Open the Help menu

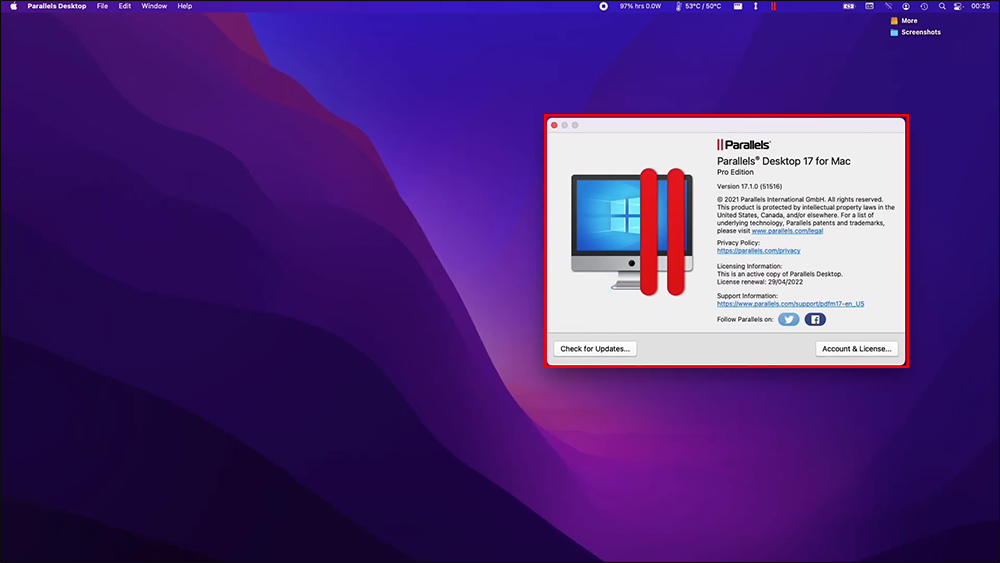click(x=184, y=6)
